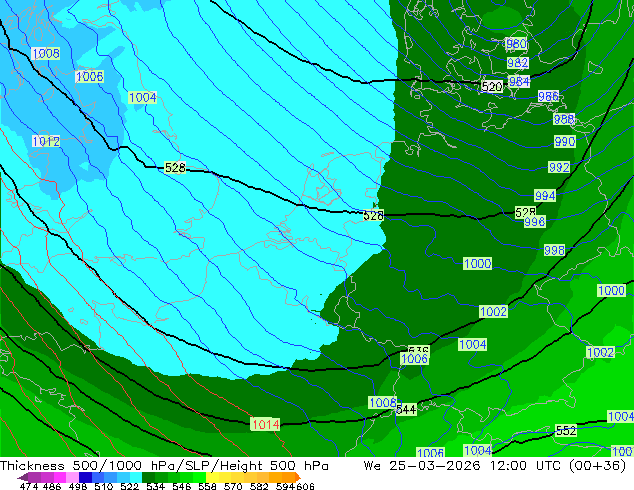Viewport: 634px width, 490px height.
Task: Click the 'We 25-03-2026 12:00 UTC (00+36)' timestamp
Action: [x=495, y=466]
